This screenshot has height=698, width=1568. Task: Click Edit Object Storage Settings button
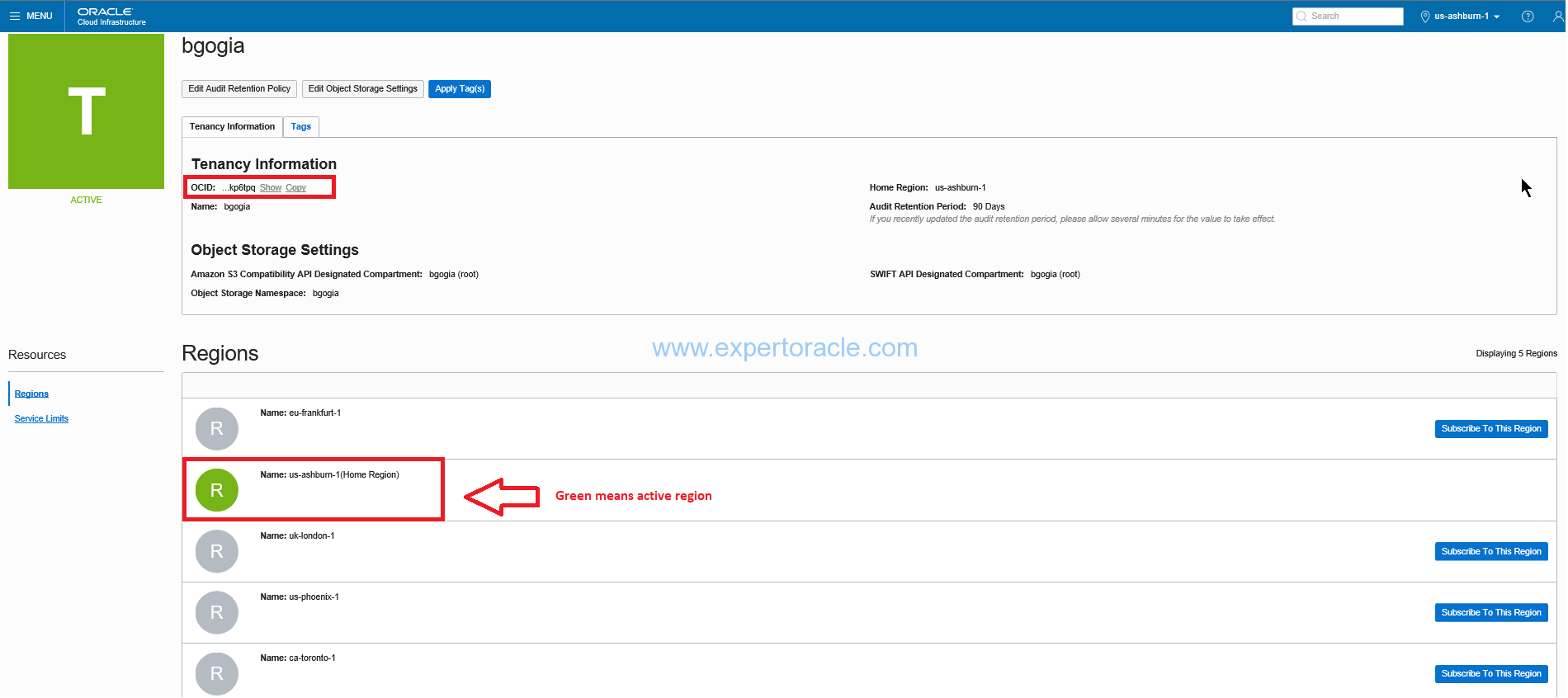point(363,89)
